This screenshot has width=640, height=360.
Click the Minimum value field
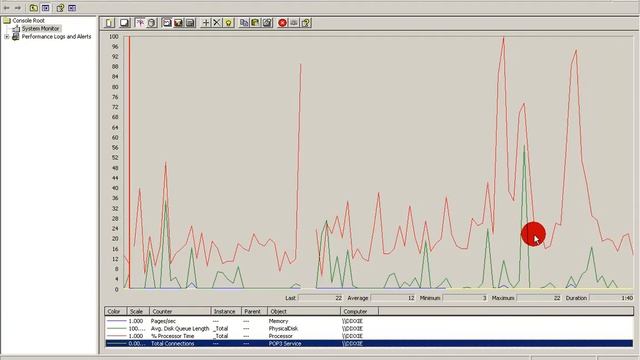tap(465, 298)
